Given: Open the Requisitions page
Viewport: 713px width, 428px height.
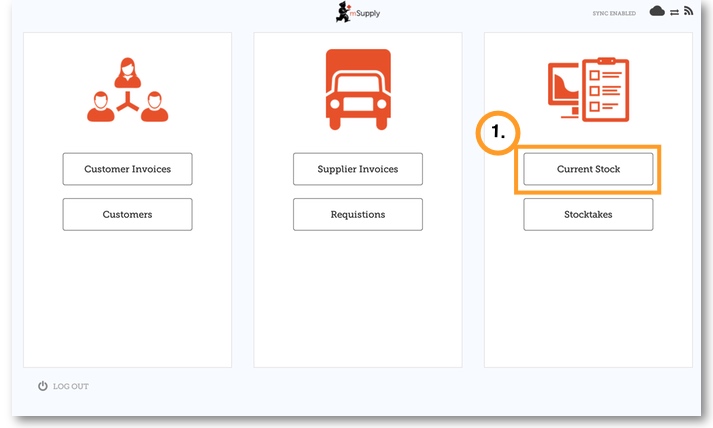Looking at the screenshot, I should coord(357,214).
